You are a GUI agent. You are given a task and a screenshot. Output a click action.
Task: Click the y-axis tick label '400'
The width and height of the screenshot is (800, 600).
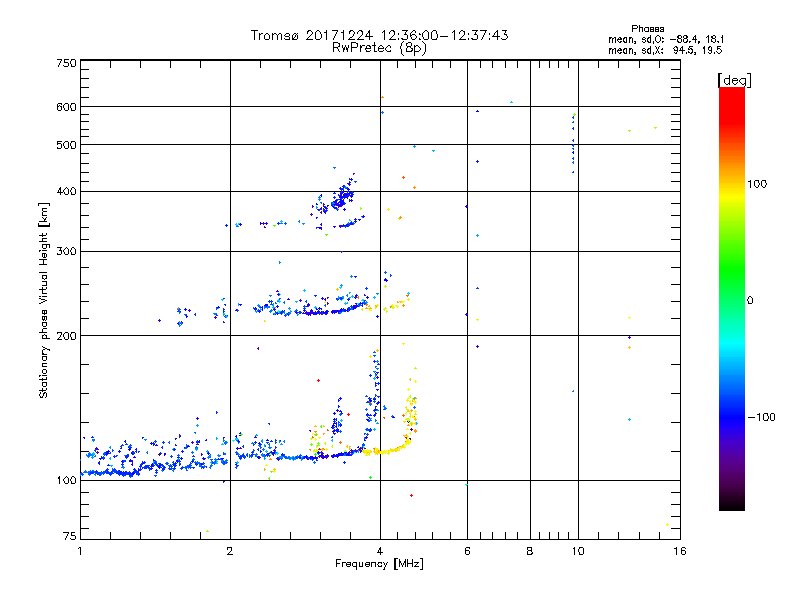coord(66,191)
